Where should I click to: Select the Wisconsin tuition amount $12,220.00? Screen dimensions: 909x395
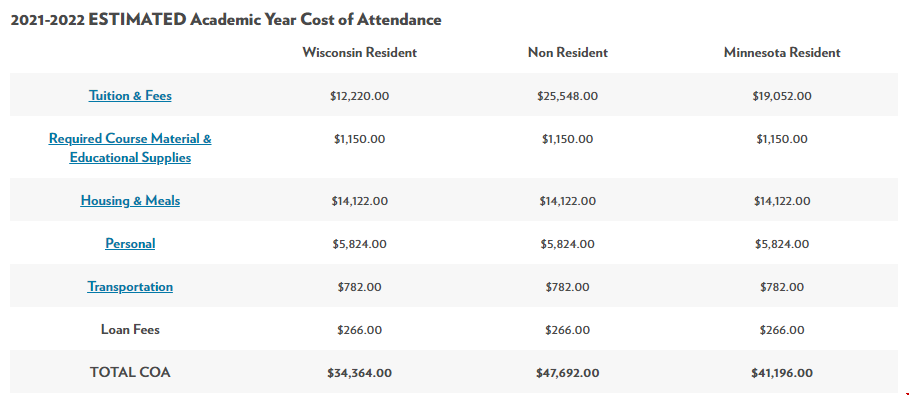[359, 96]
